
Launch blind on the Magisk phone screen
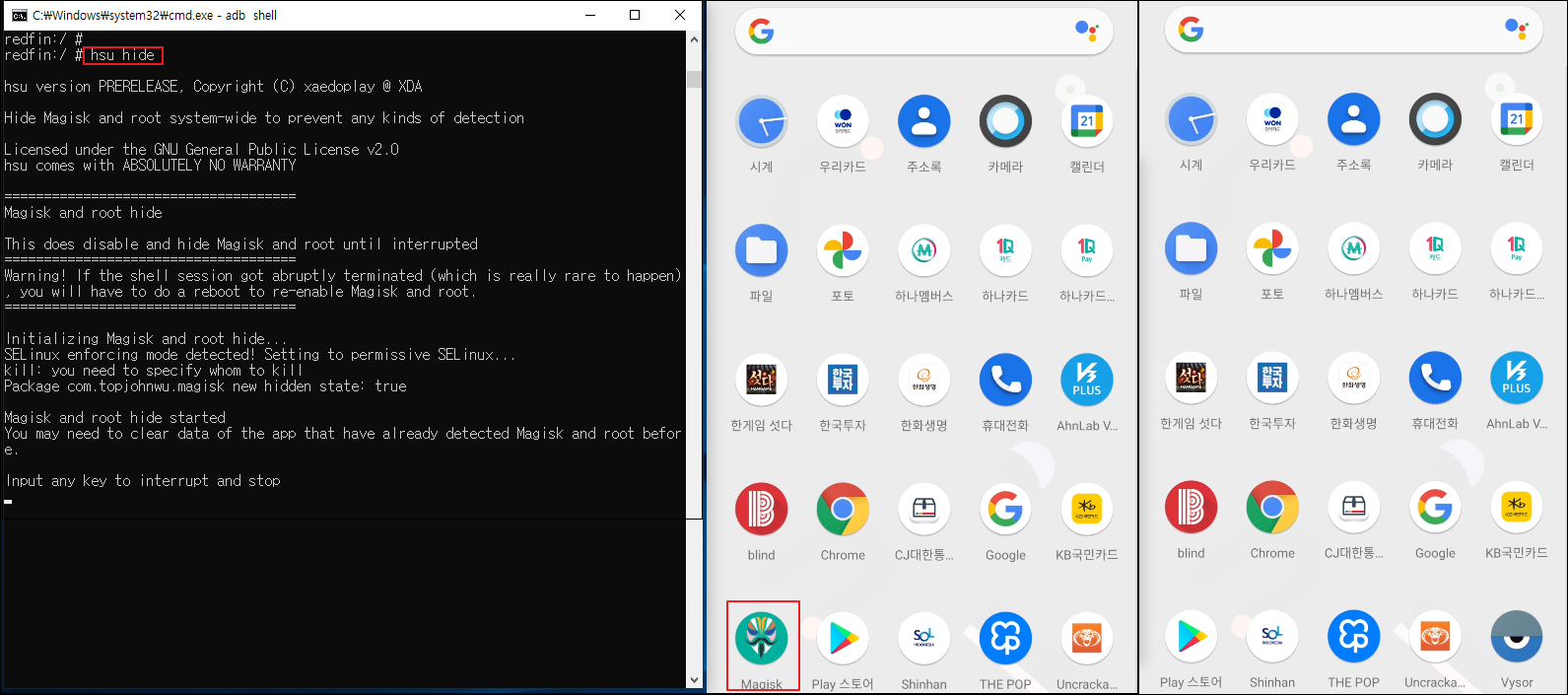762,509
